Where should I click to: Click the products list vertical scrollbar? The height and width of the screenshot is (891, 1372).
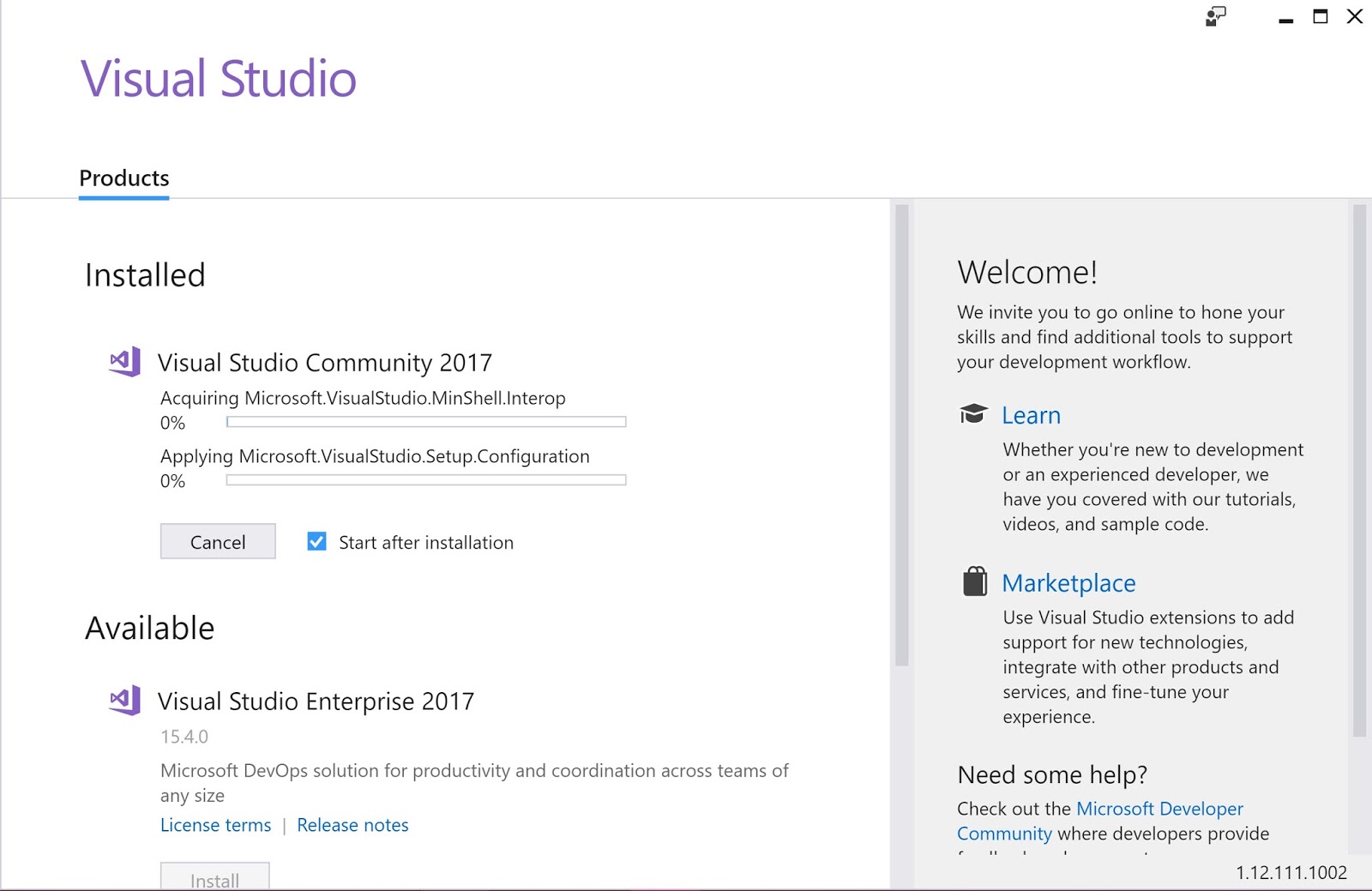click(901, 435)
